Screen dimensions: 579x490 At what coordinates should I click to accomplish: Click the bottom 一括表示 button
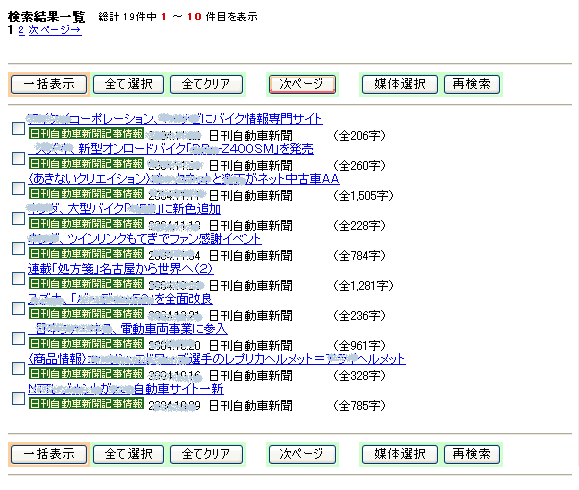[x=49, y=454]
